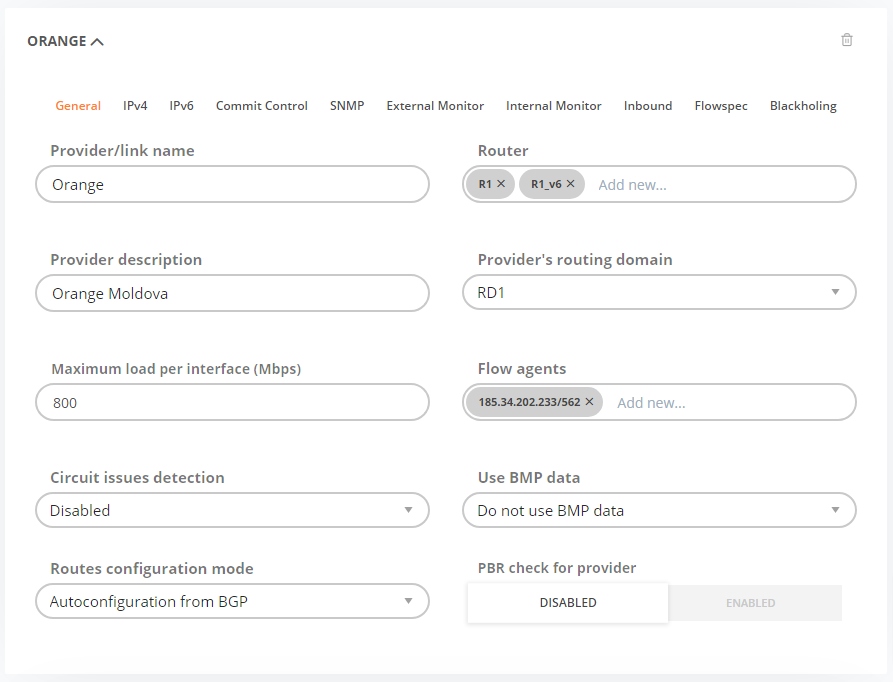Open the IPv6 tab

coord(182,106)
